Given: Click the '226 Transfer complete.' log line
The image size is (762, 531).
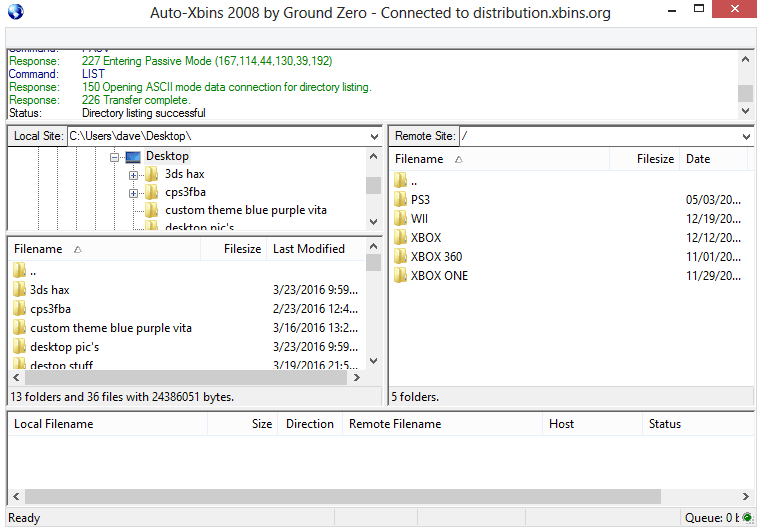Looking at the screenshot, I should pyautogui.click(x=136, y=100).
